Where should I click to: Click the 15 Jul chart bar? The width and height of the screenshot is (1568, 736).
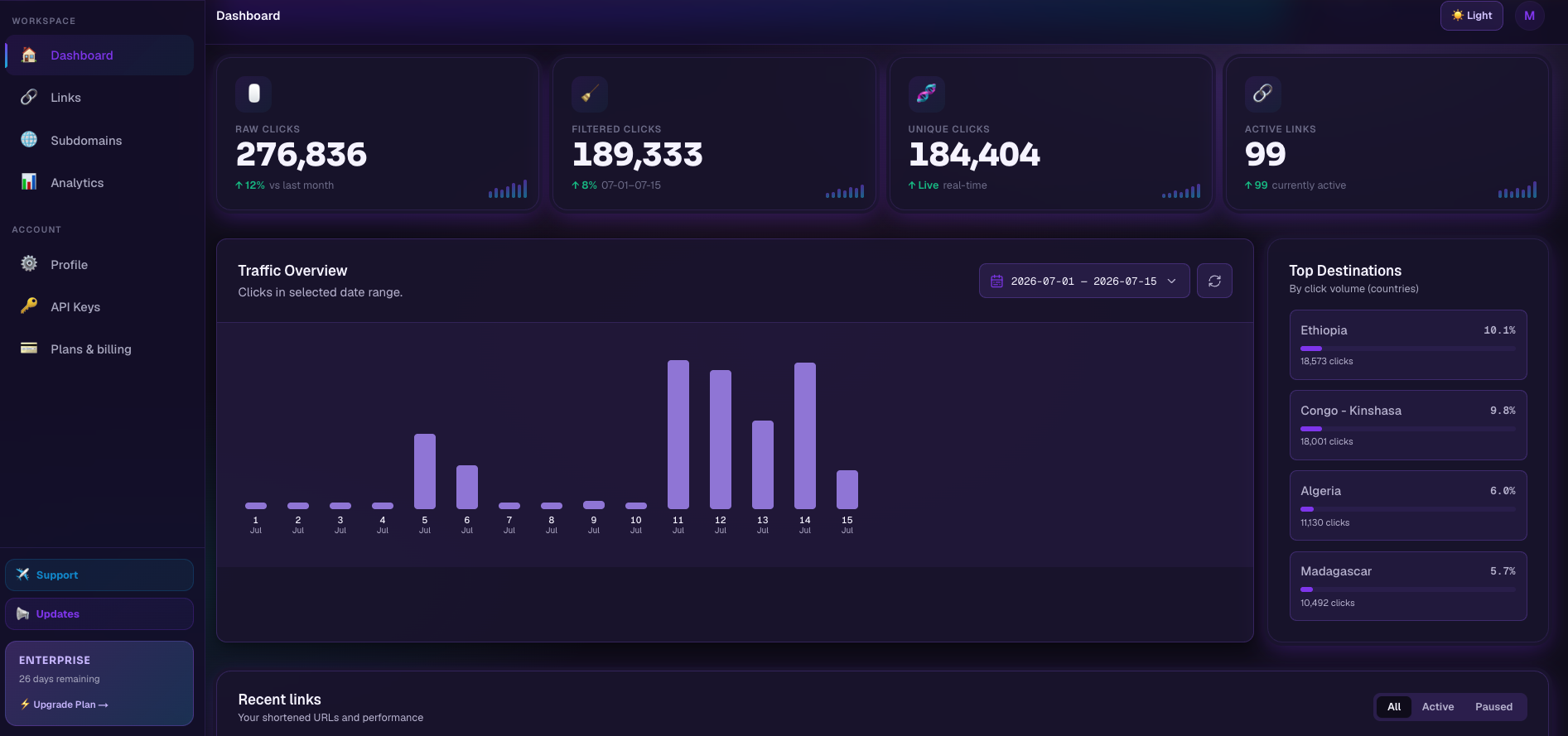click(x=847, y=489)
